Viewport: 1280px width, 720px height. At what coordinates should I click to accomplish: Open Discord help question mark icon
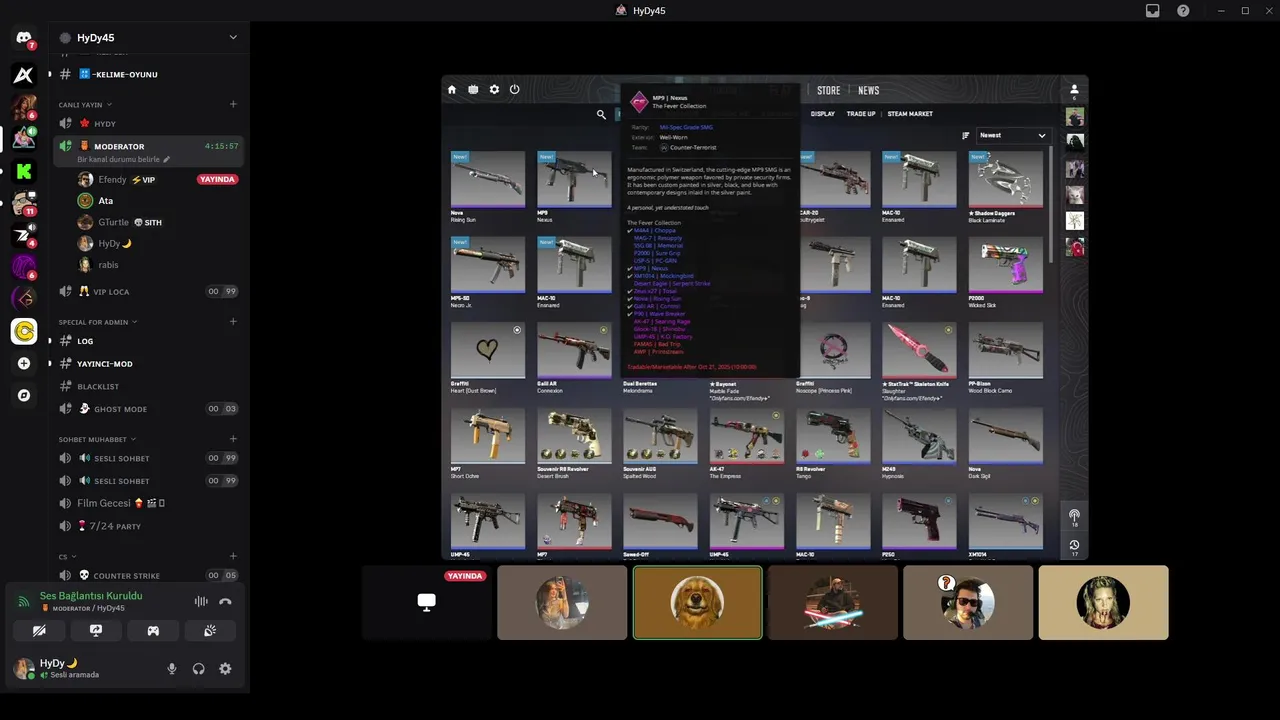point(1183,11)
